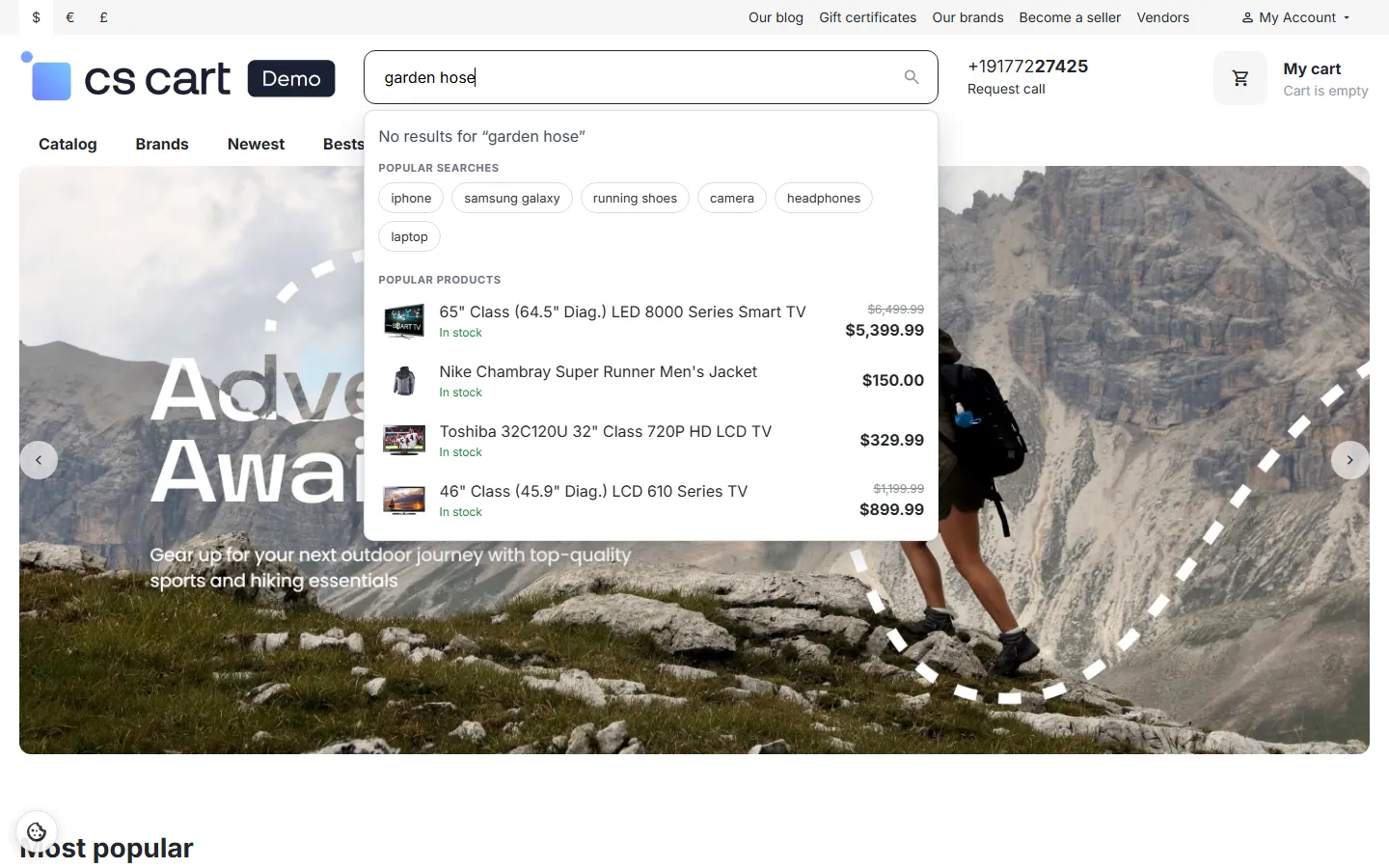
Task: Click the 65" LED 8000 Smart TV thumbnail
Action: coord(404,321)
